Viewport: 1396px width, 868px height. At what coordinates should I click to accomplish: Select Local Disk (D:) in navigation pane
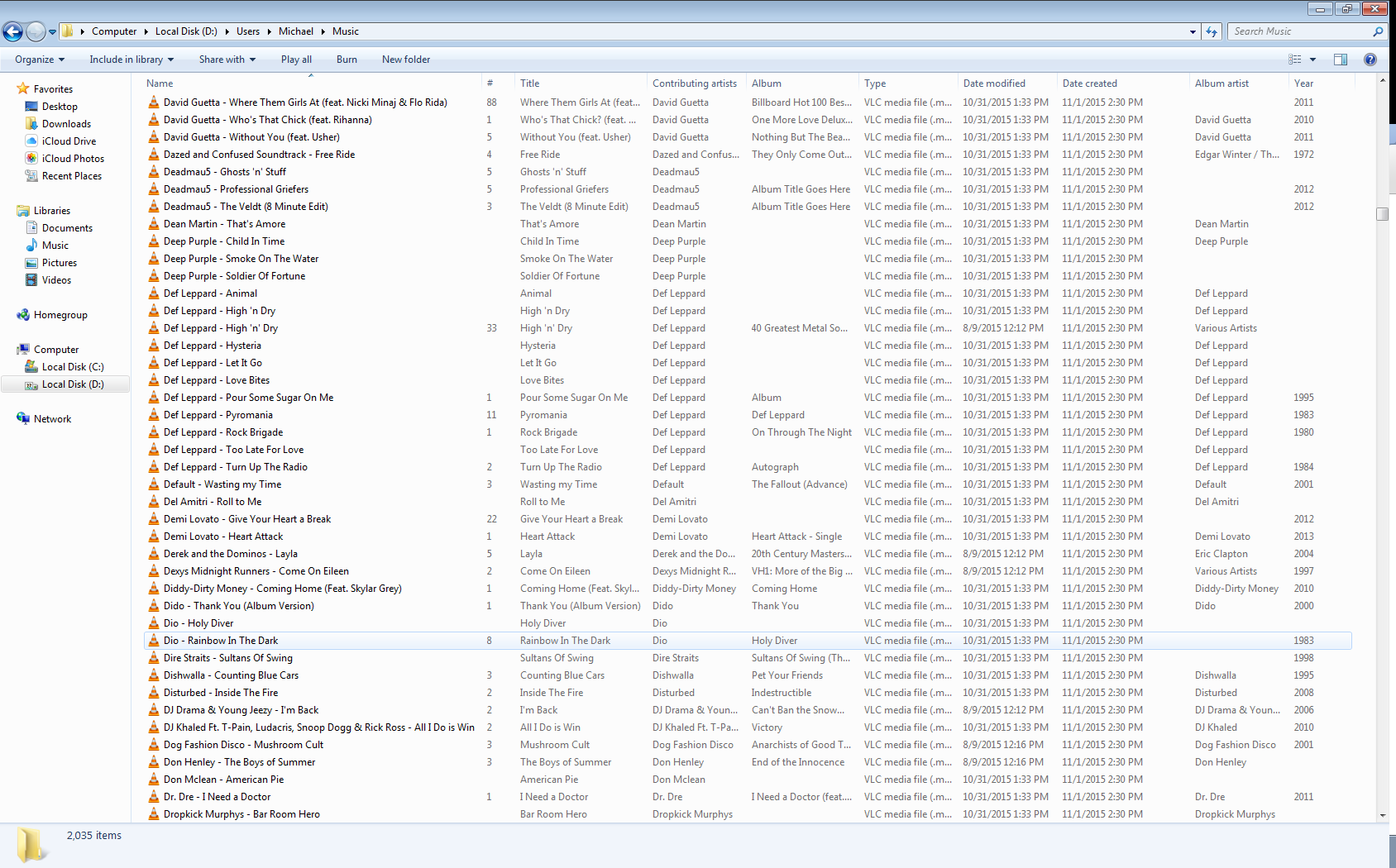[65, 384]
